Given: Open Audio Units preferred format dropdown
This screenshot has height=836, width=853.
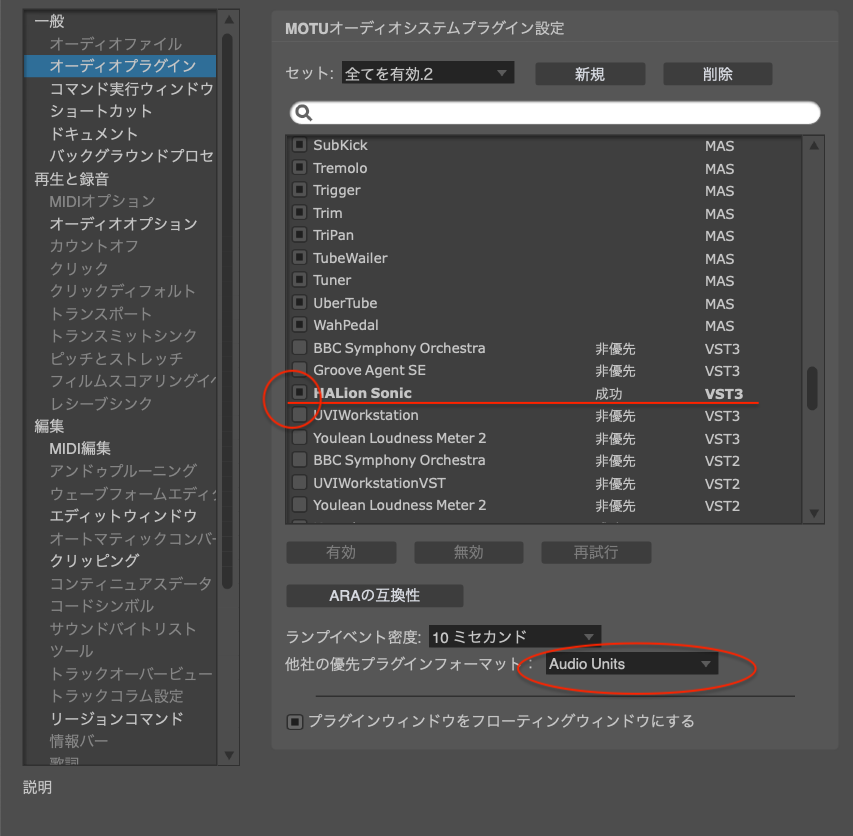Looking at the screenshot, I should pyautogui.click(x=630, y=664).
